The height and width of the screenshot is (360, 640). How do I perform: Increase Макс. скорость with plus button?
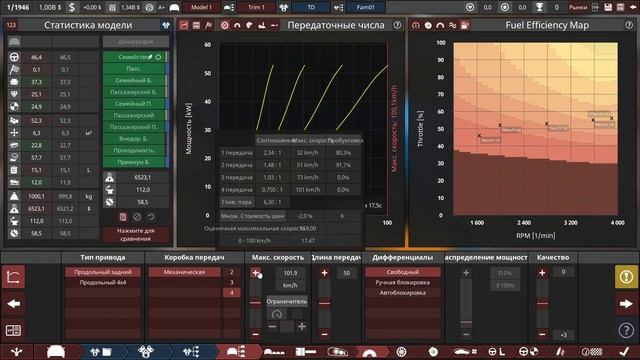[x=256, y=273]
